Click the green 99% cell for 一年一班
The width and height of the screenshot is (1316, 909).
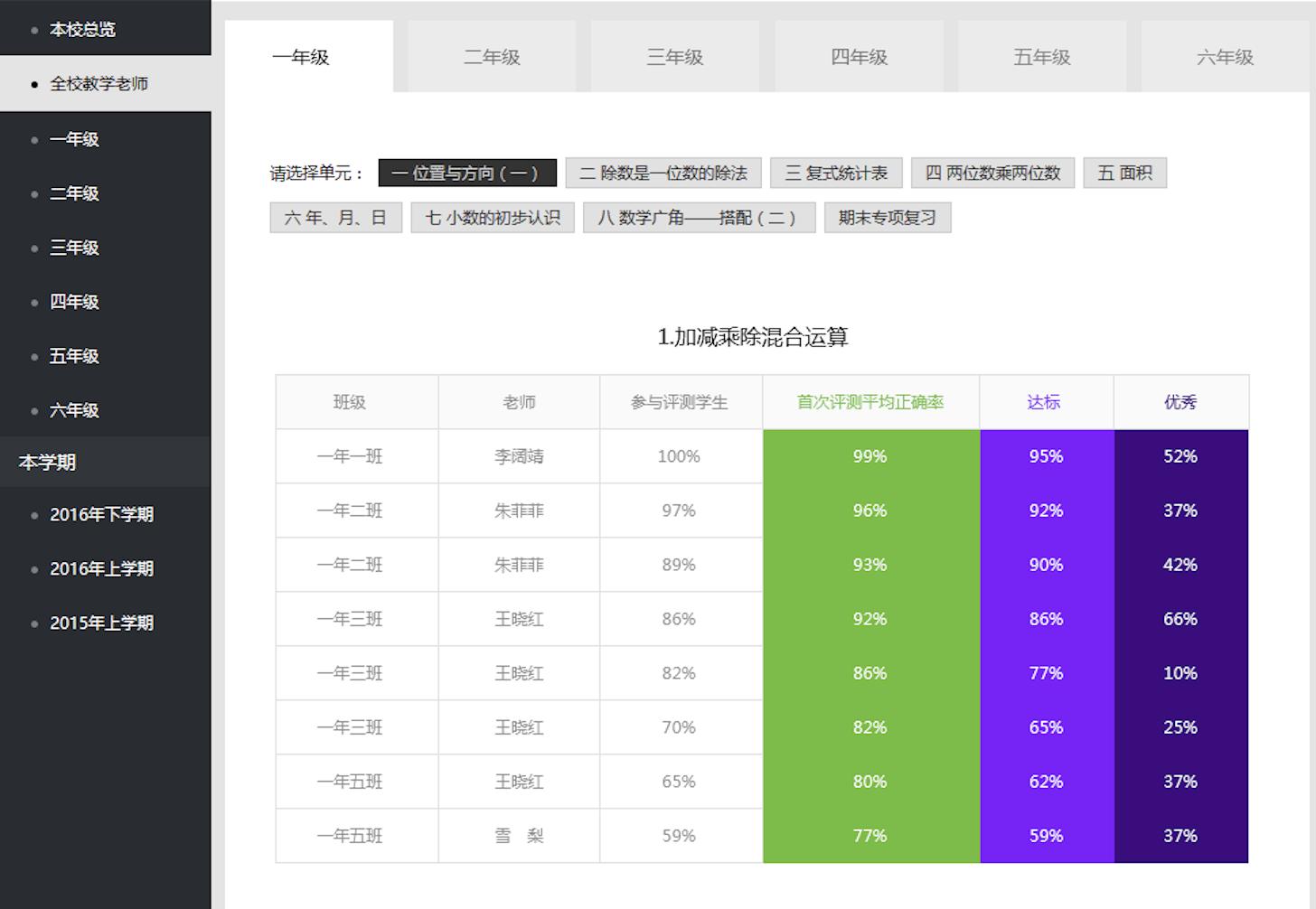(x=869, y=456)
